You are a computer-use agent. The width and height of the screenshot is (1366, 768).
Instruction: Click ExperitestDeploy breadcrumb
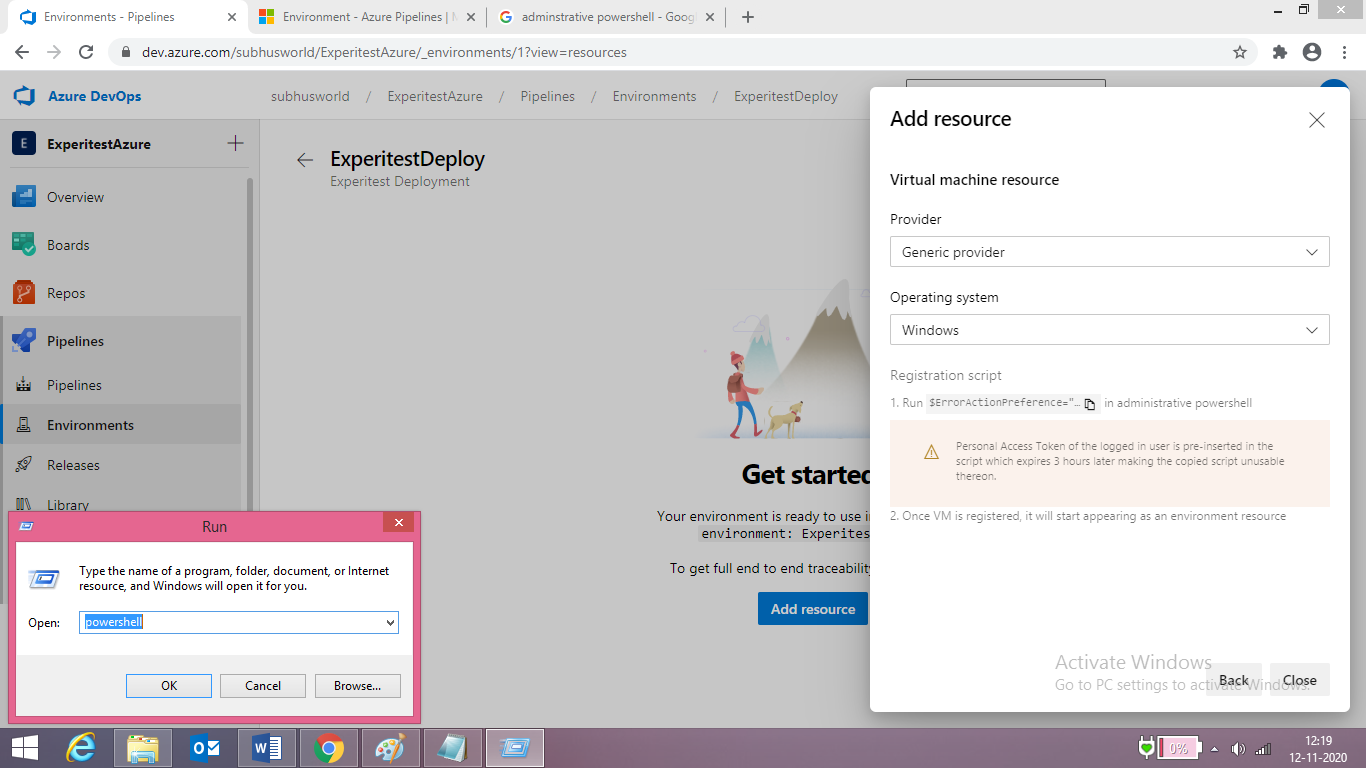tap(786, 96)
